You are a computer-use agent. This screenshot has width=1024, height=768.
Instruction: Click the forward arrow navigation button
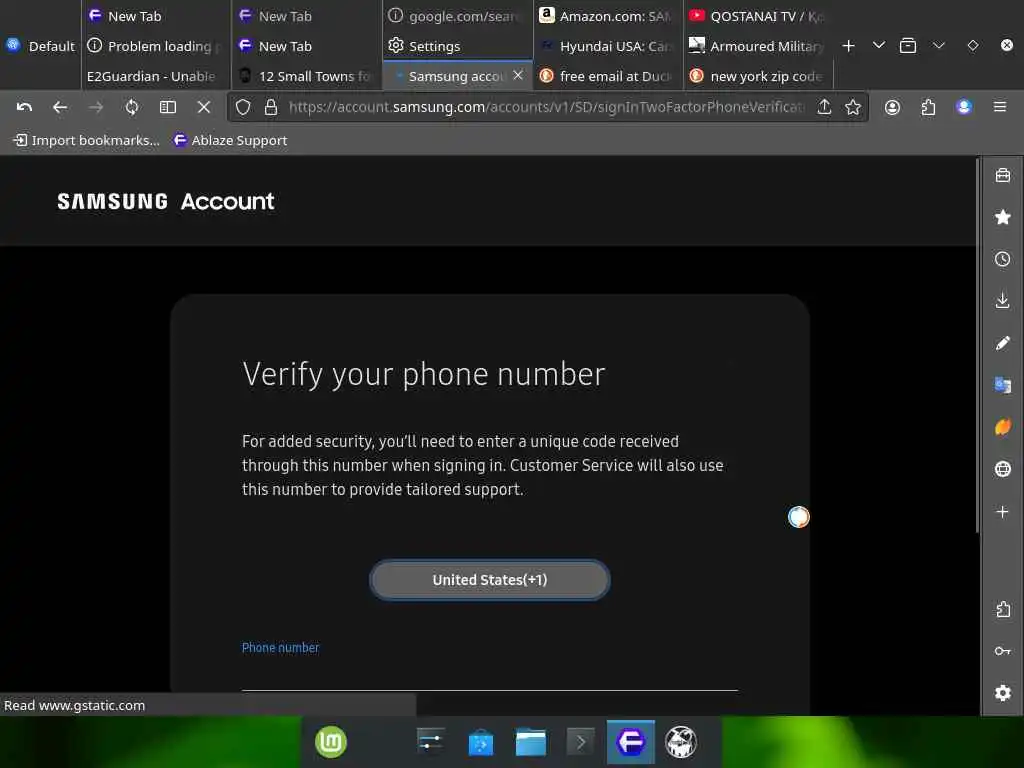95,107
